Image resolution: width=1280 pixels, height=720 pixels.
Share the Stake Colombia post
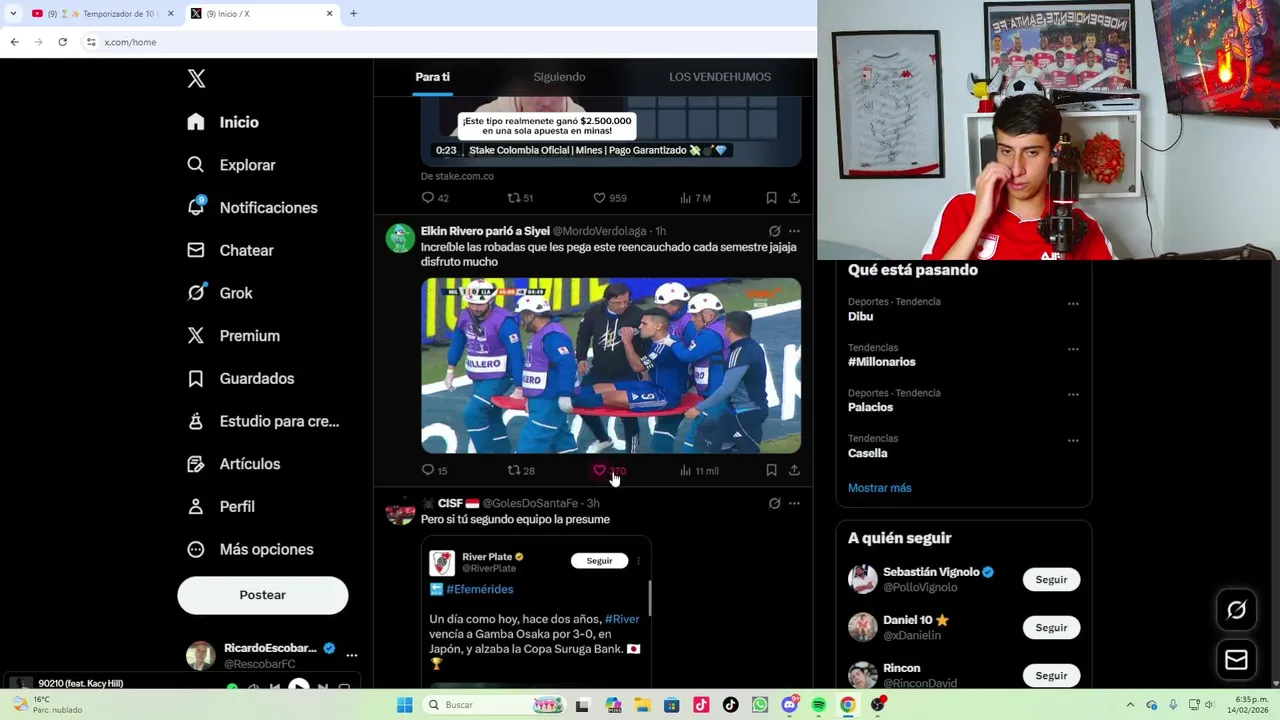point(794,198)
